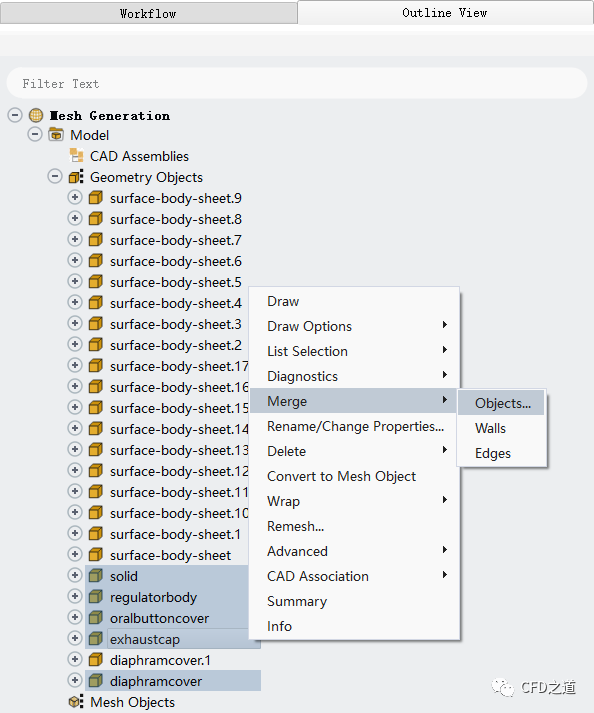Viewport: 594px width, 713px height.
Task: Click the Filter Text input field
Action: pyautogui.click(x=297, y=83)
